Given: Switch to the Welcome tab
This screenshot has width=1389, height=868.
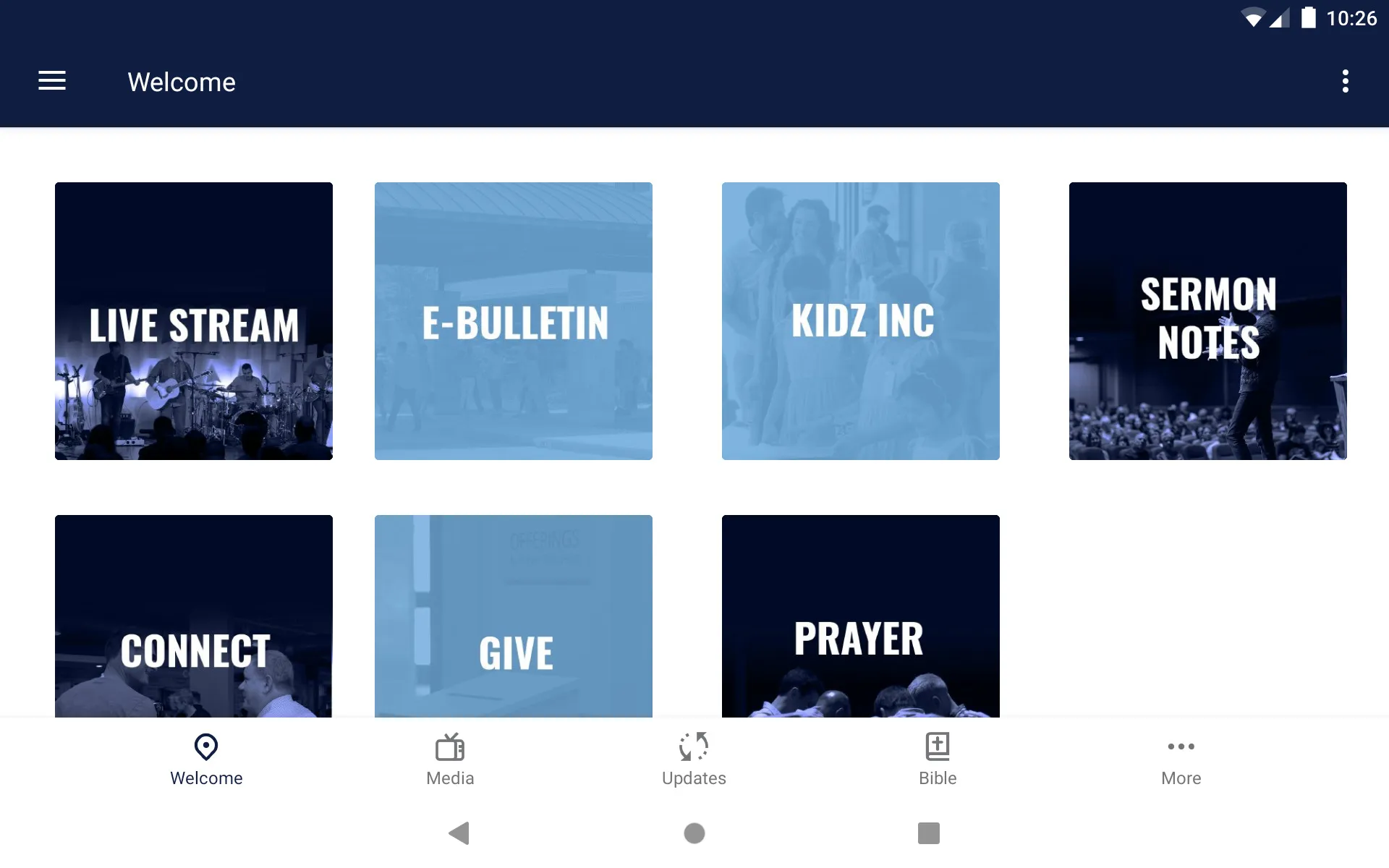Looking at the screenshot, I should [206, 760].
